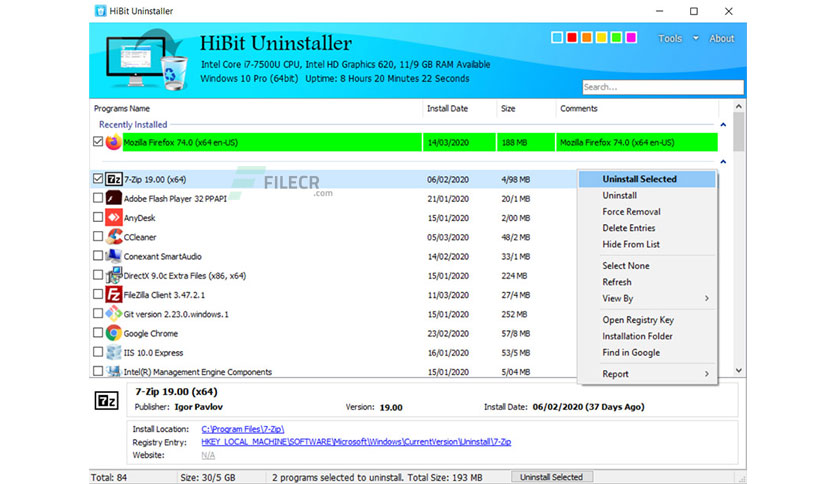Viewport: 836px width, 484px height.
Task: Uncheck the Mozilla Firefox checkbox
Action: point(98,142)
